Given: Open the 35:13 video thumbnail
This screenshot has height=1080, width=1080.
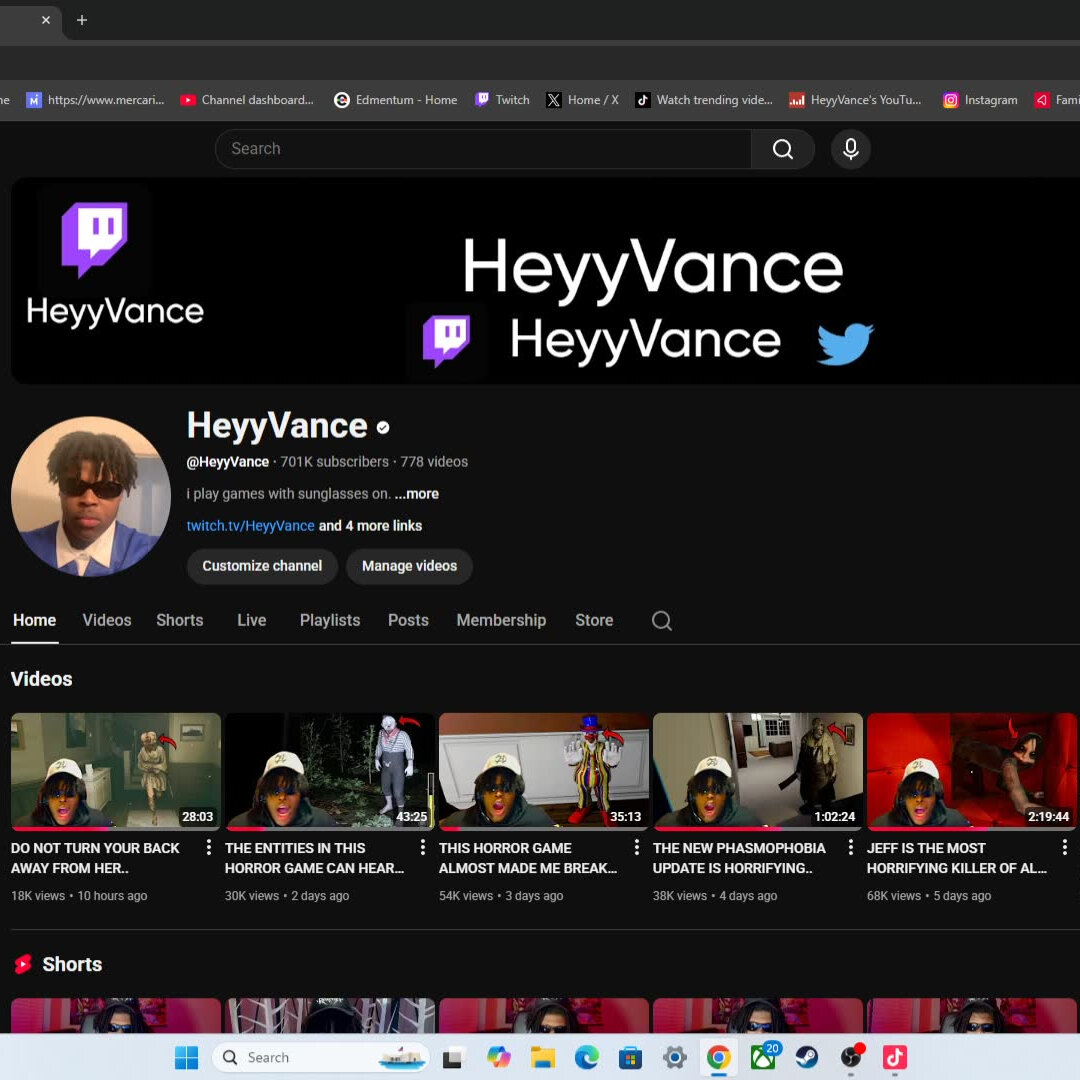Looking at the screenshot, I should click(x=544, y=771).
